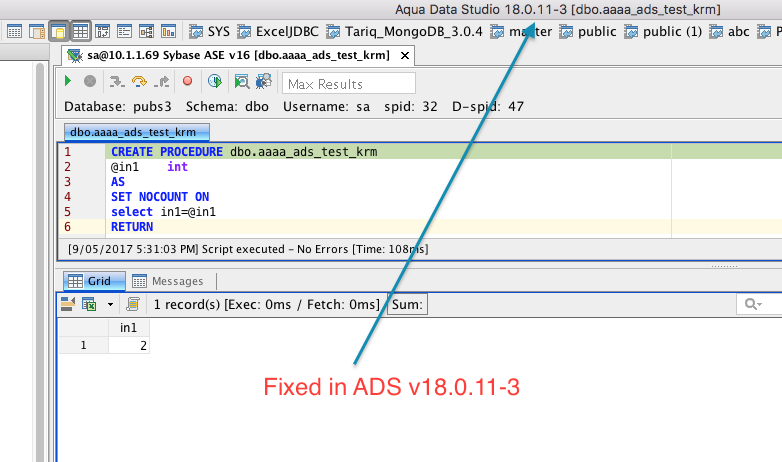Image resolution: width=782 pixels, height=462 pixels.
Task: Click the second layout icon with side panel
Action: (x=36, y=32)
